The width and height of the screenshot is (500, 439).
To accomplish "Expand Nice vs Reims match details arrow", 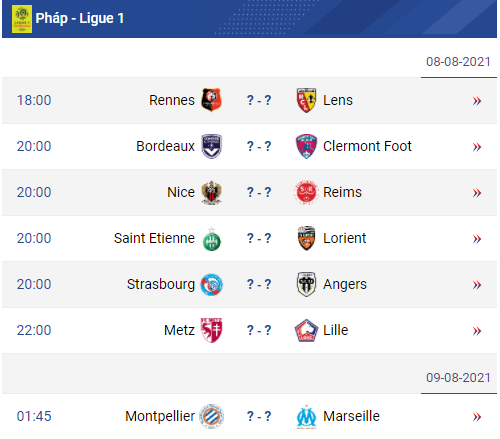I will click(477, 193).
